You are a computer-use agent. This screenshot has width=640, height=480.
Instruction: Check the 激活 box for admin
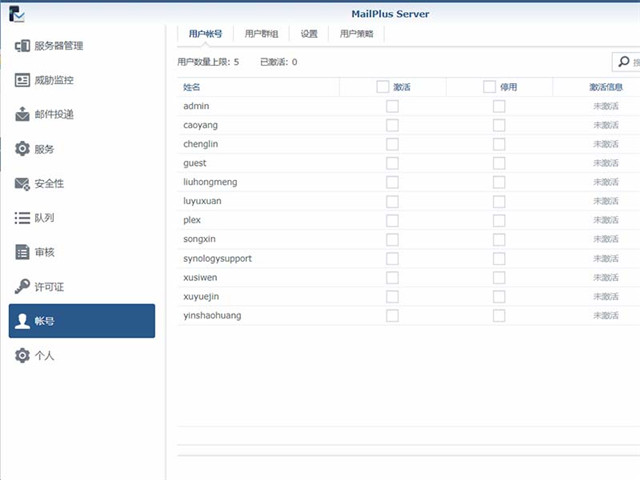point(392,106)
